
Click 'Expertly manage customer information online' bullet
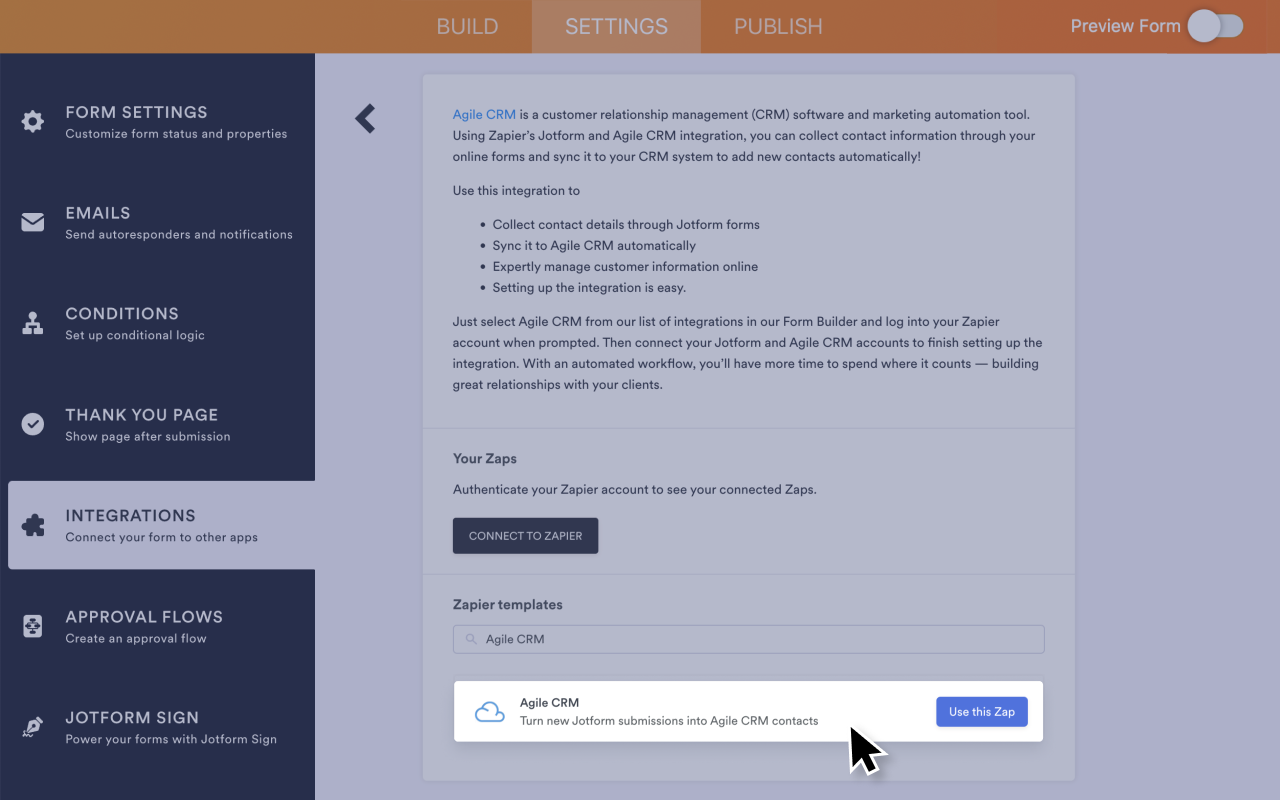tap(625, 267)
